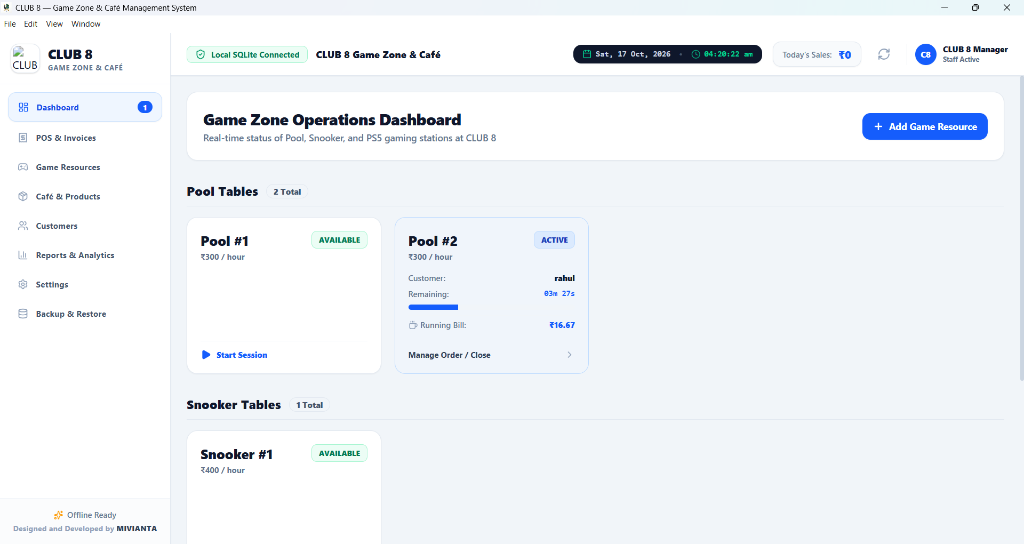The height and width of the screenshot is (544, 1024).
Task: Start Session on Pool #1
Action: click(234, 355)
